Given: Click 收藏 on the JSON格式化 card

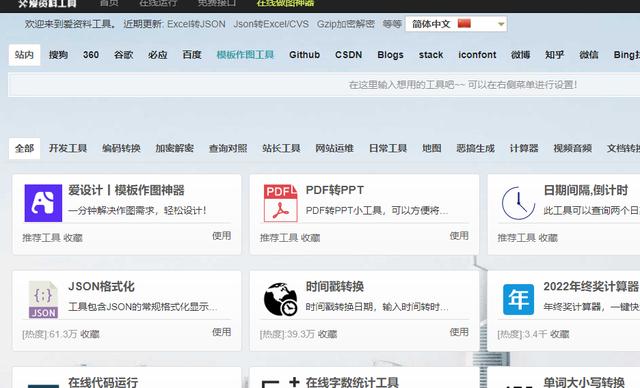Looking at the screenshot, I should 90,335.
